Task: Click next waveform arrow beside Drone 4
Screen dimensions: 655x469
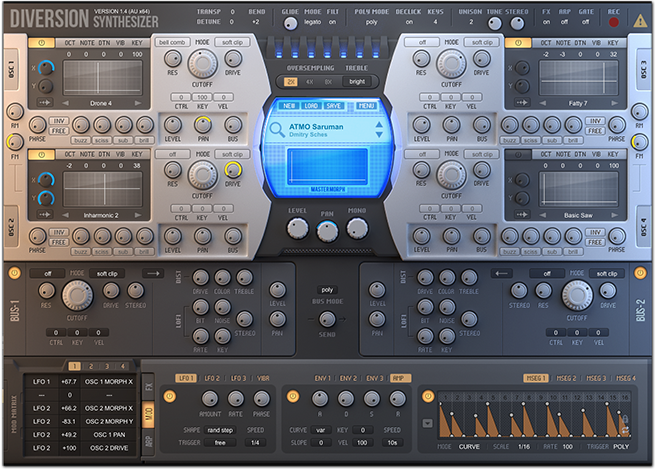Action: tap(137, 103)
